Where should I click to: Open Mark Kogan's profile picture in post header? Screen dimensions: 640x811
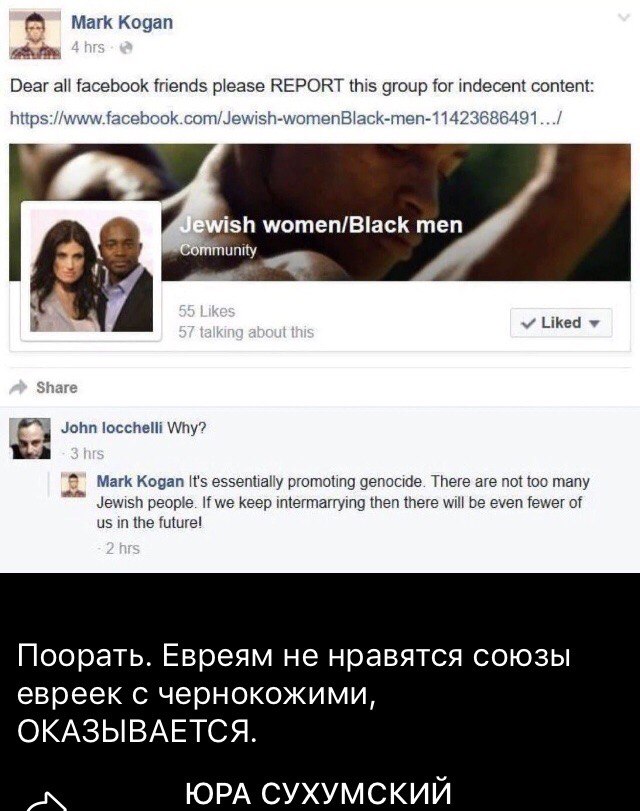pyautogui.click(x=35, y=34)
